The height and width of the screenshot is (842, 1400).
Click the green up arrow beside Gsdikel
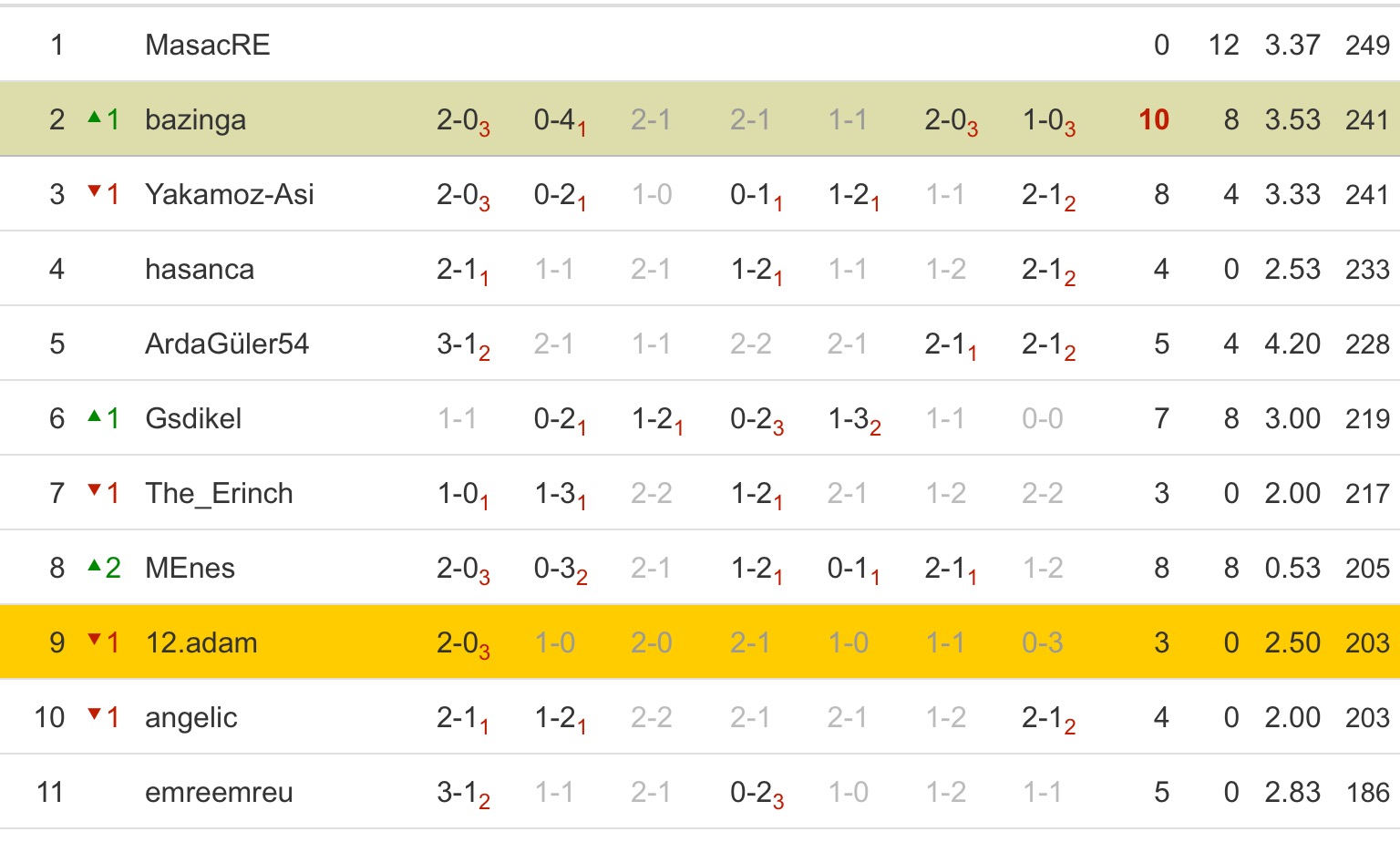94,416
